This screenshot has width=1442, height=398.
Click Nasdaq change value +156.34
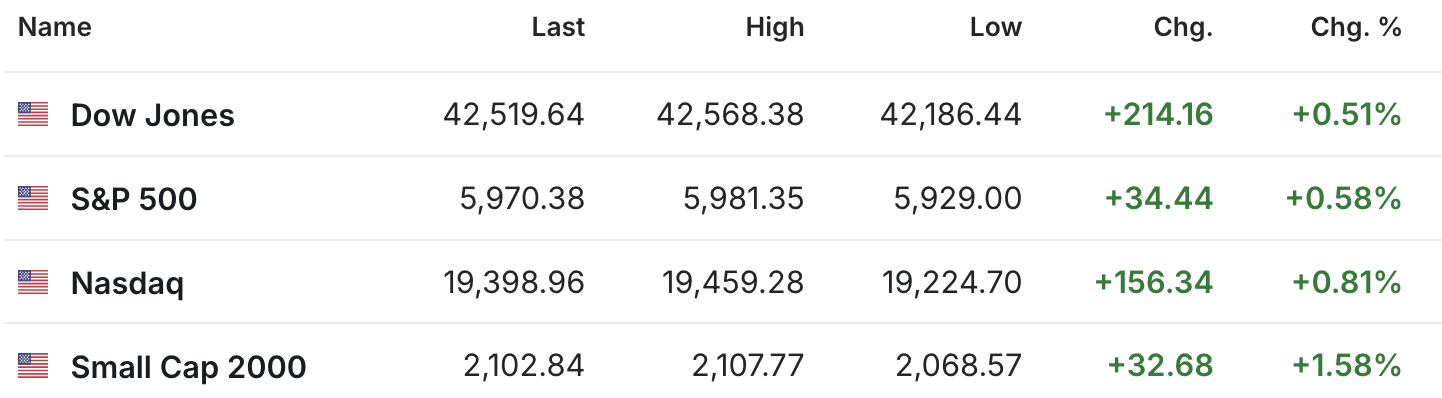coord(1154,283)
